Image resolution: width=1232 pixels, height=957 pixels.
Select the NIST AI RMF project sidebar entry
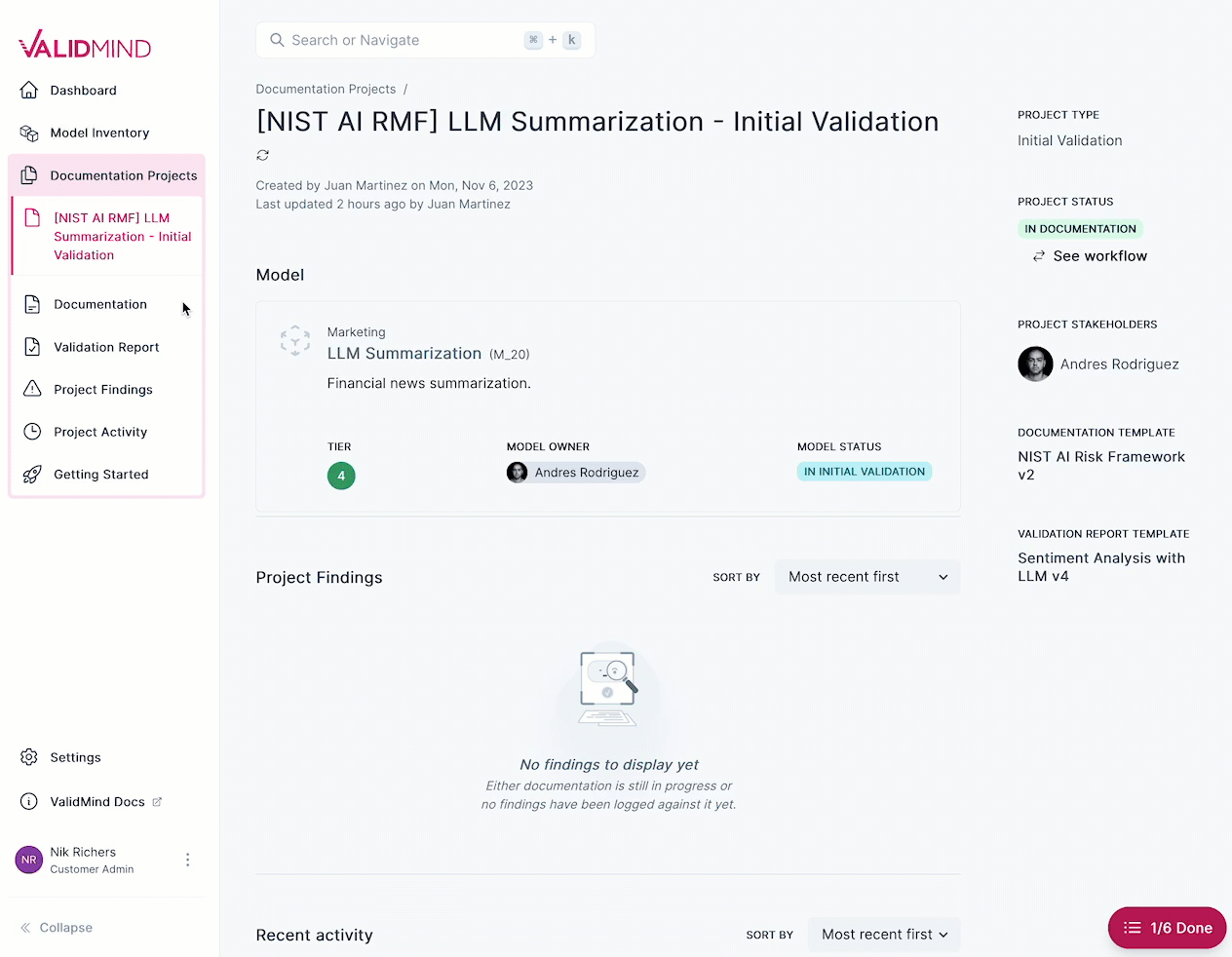point(107,237)
